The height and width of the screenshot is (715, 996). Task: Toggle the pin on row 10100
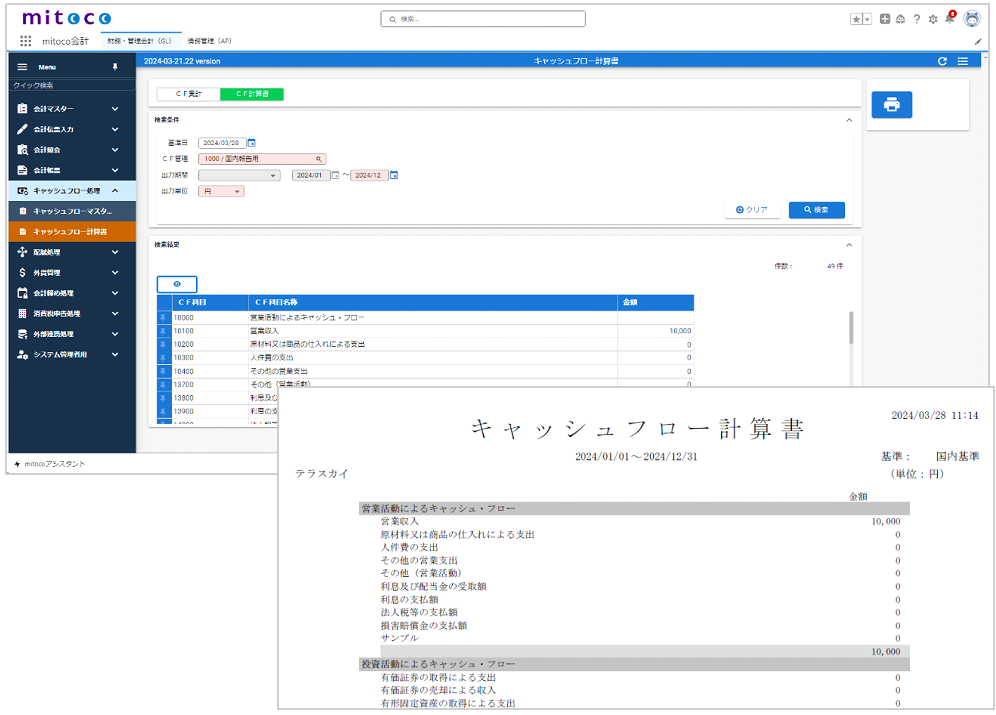pyautogui.click(x=163, y=331)
